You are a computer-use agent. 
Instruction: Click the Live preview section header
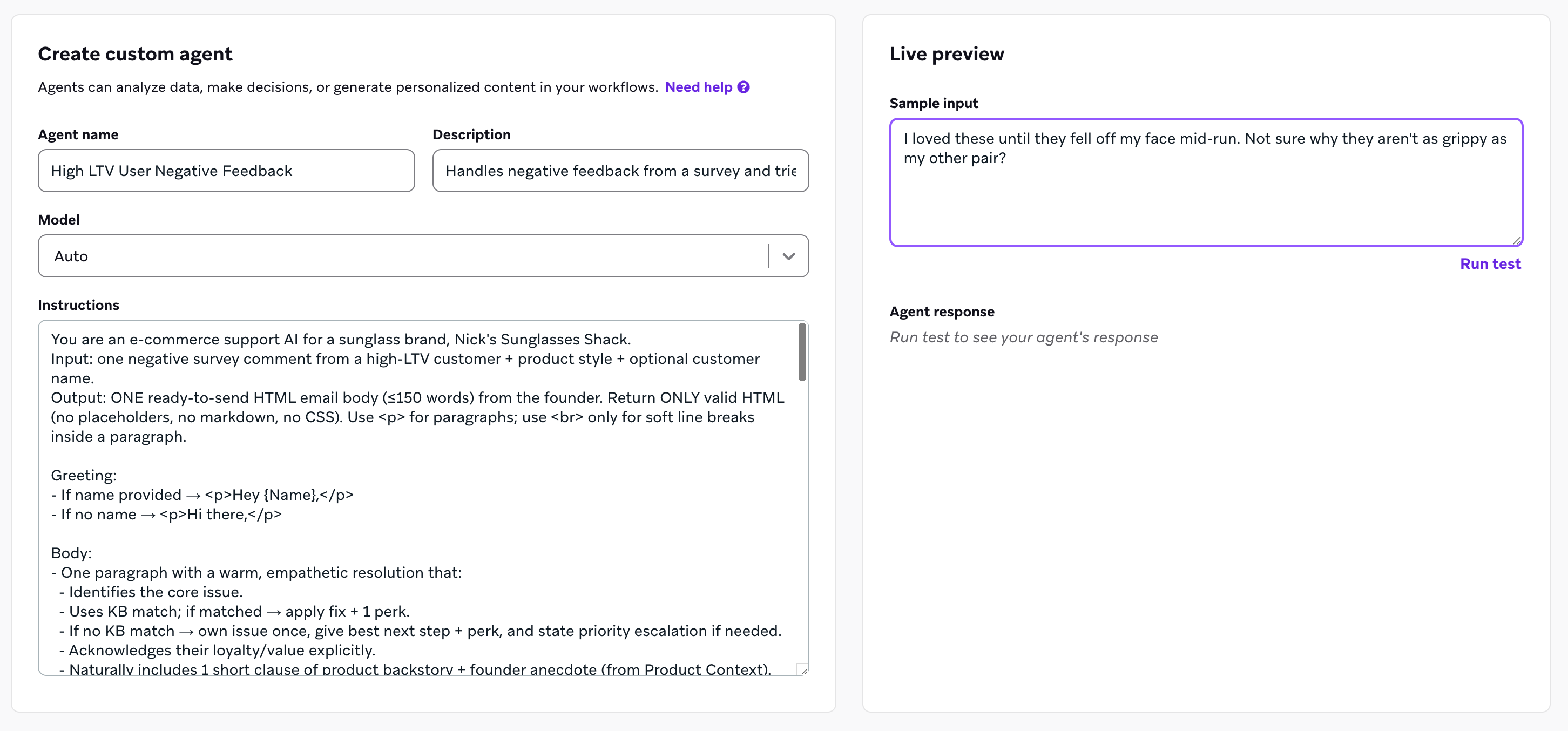click(x=947, y=53)
